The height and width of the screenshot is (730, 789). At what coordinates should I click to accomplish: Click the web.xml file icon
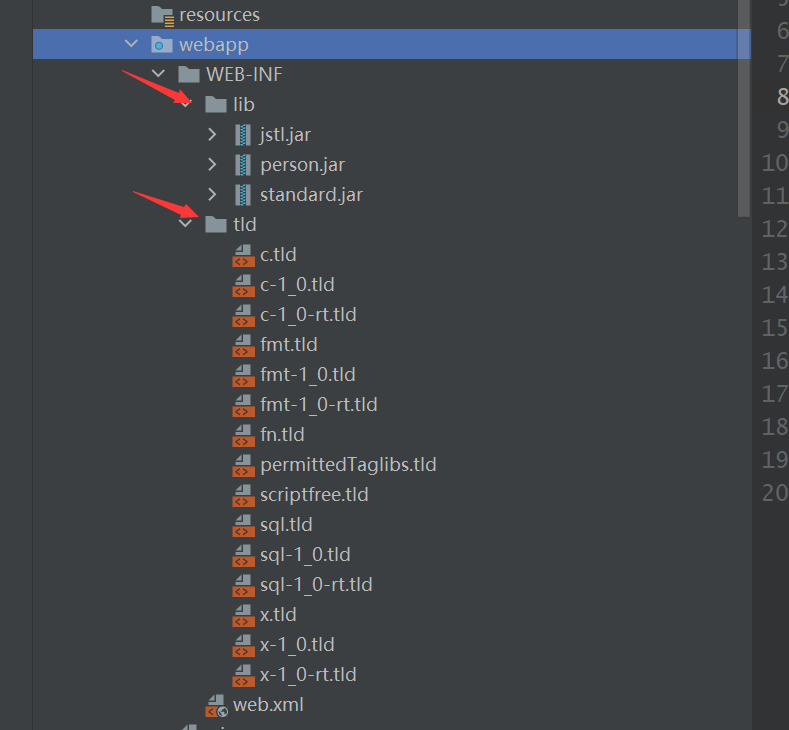point(216,705)
